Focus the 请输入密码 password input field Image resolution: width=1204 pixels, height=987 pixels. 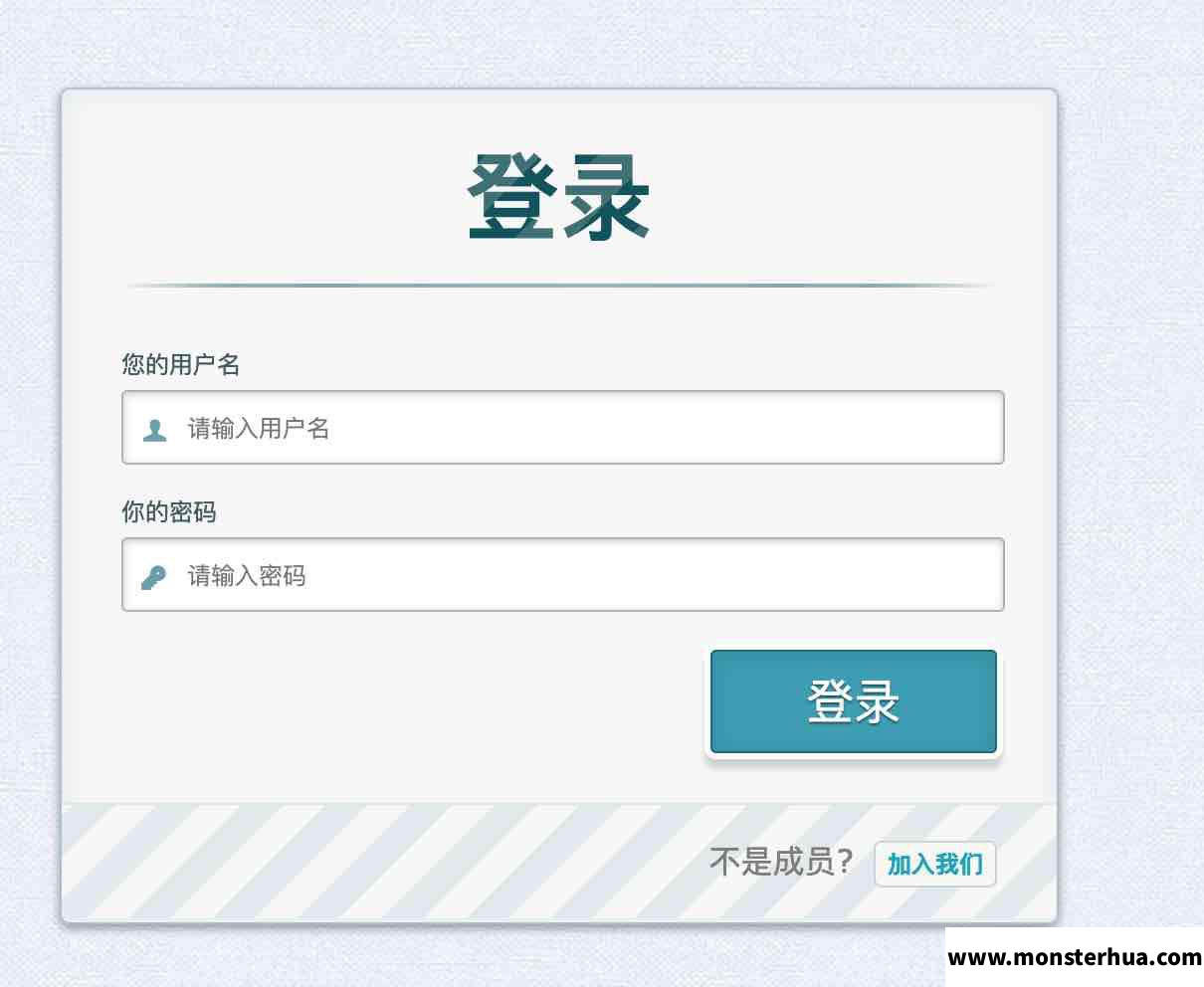click(563, 574)
